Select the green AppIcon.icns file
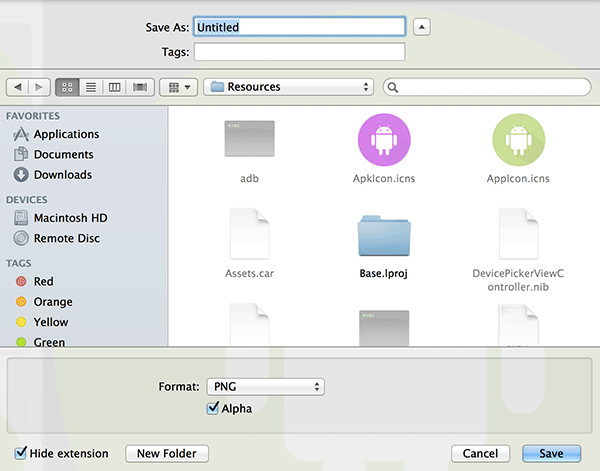The height and width of the screenshot is (471, 600). tap(518, 140)
